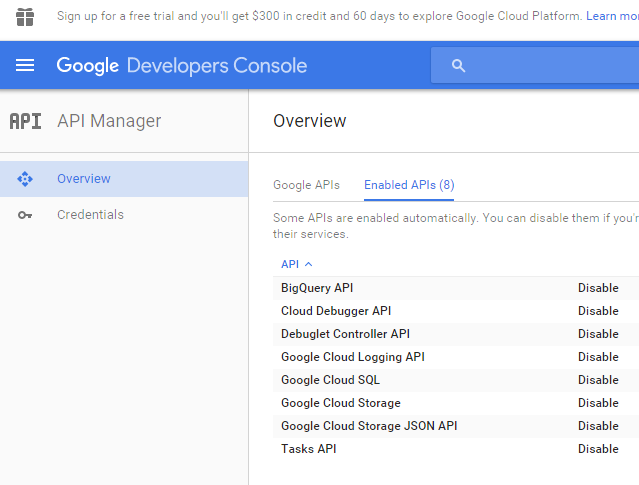Viewport: 639px width, 485px height.
Task: Disable the Debuglet Controller API
Action: point(598,334)
